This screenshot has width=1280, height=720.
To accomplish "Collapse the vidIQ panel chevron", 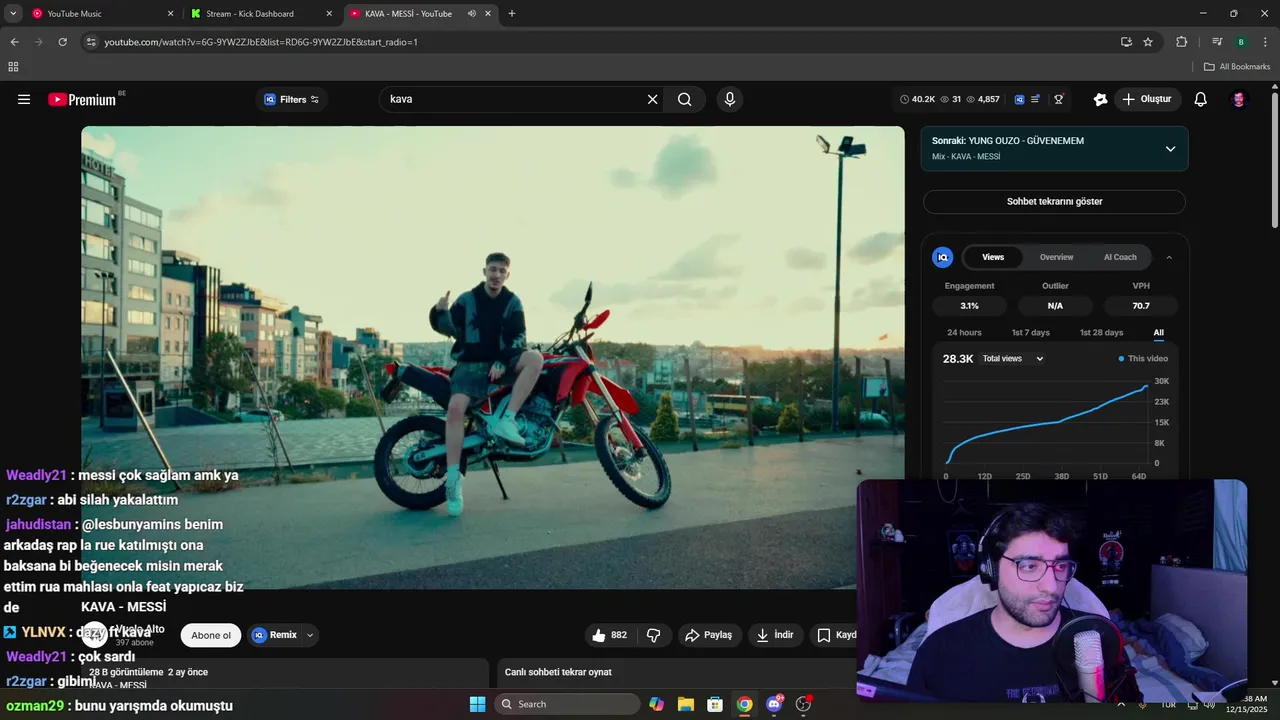I will tap(1169, 257).
